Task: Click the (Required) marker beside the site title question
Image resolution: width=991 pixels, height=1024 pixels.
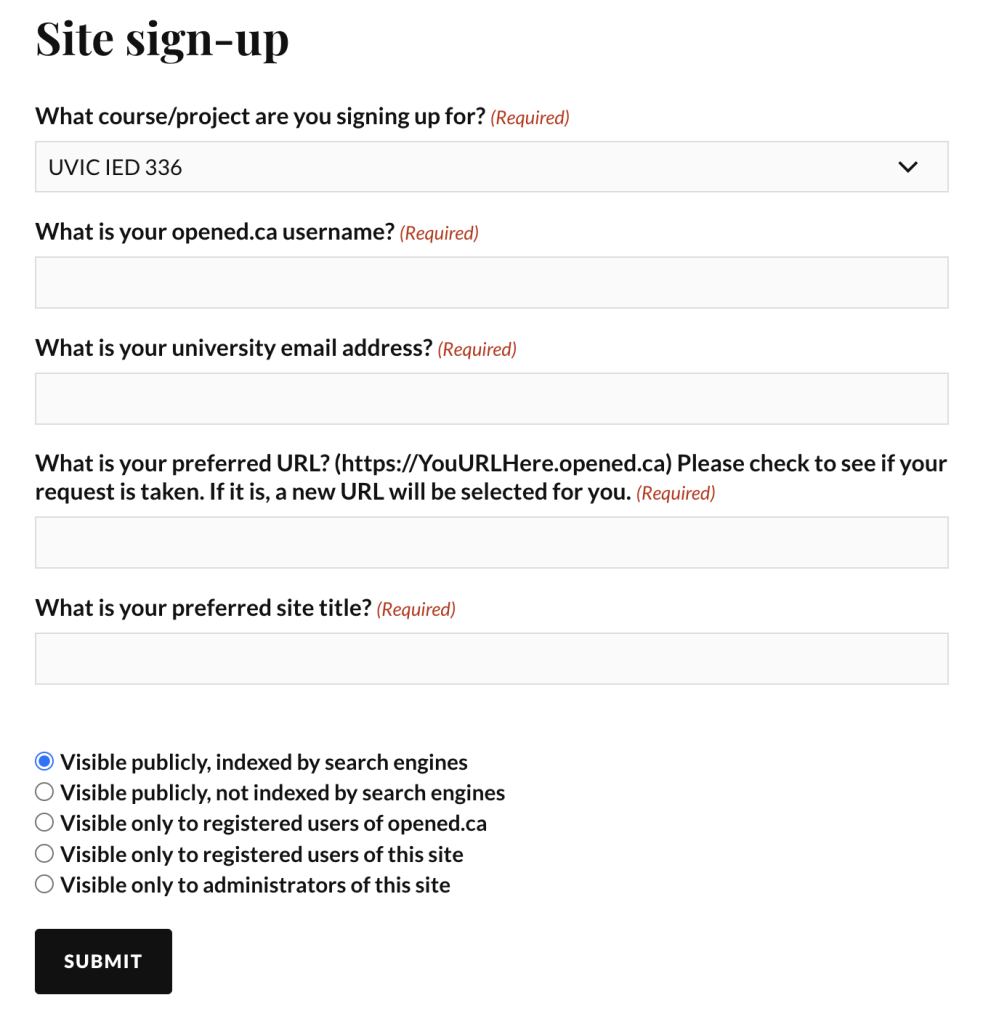Action: [x=416, y=609]
